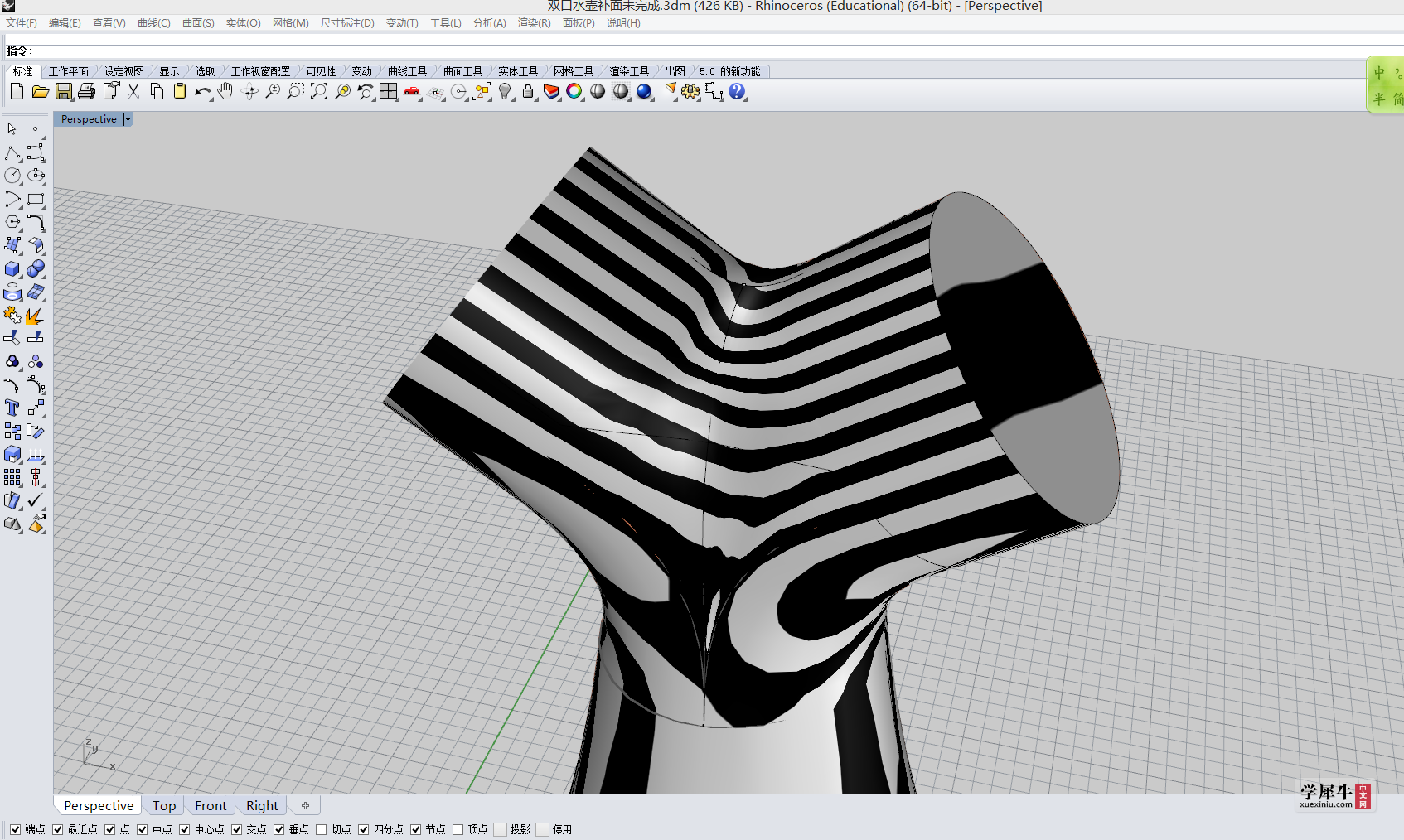Click the New file icon
The height and width of the screenshot is (840, 1404).
tap(17, 92)
